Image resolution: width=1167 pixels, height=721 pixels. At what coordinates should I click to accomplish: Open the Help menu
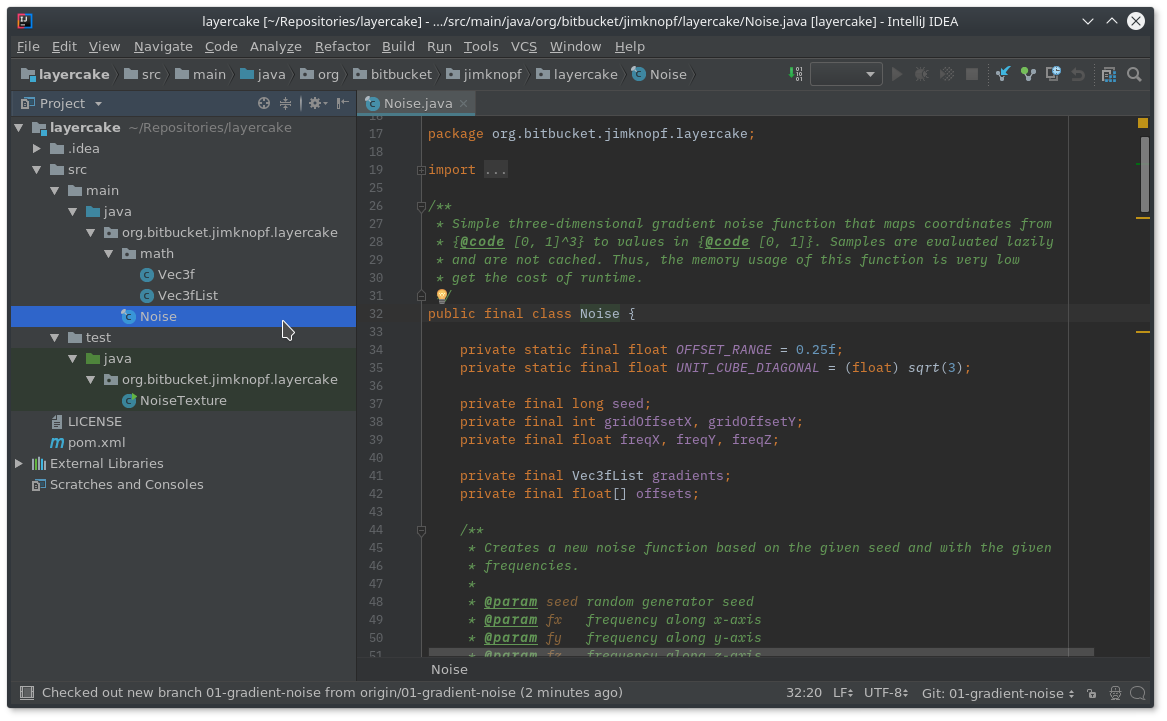pyautogui.click(x=630, y=46)
